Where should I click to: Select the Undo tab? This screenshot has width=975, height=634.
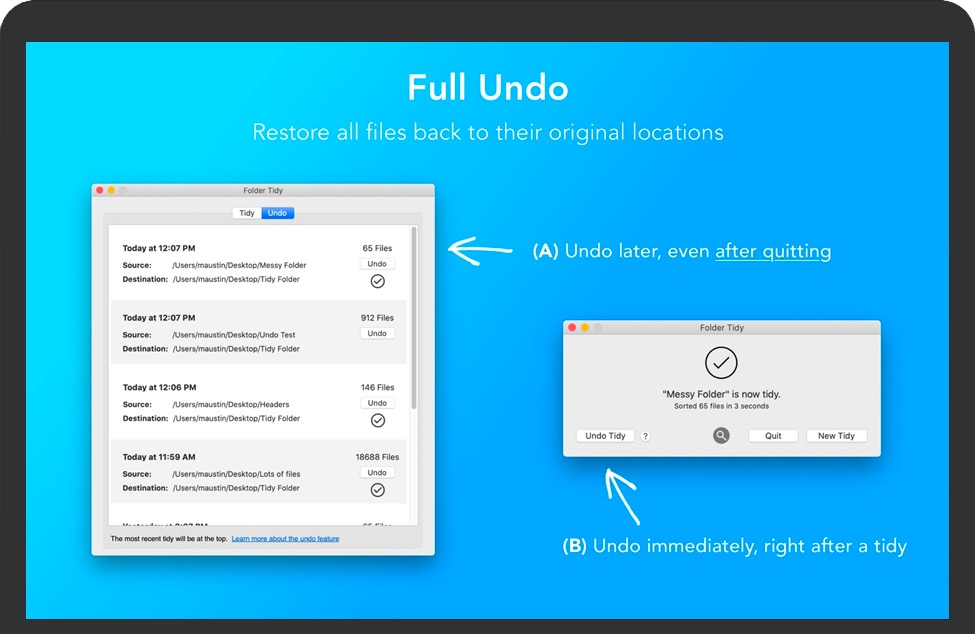pyautogui.click(x=277, y=213)
